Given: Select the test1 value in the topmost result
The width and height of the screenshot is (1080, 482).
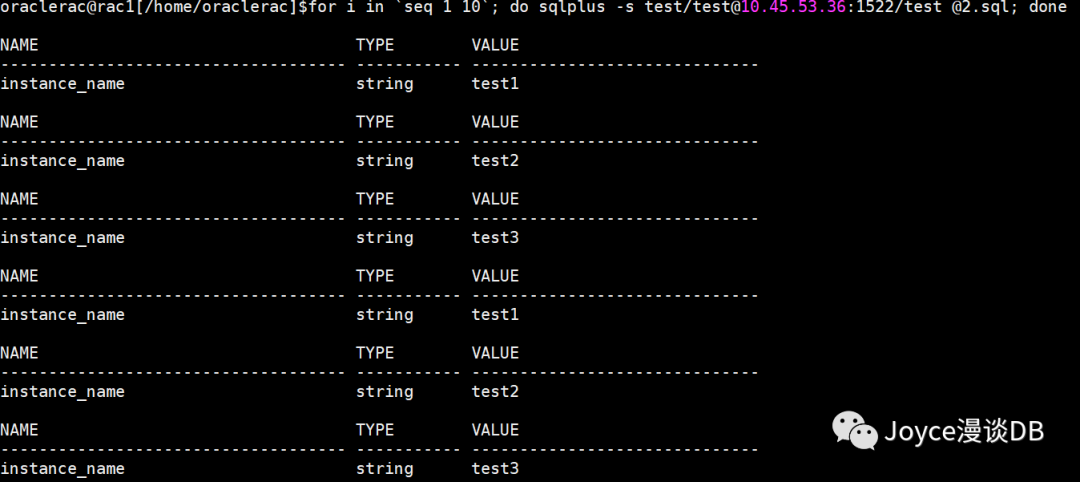Looking at the screenshot, I should pos(495,84).
